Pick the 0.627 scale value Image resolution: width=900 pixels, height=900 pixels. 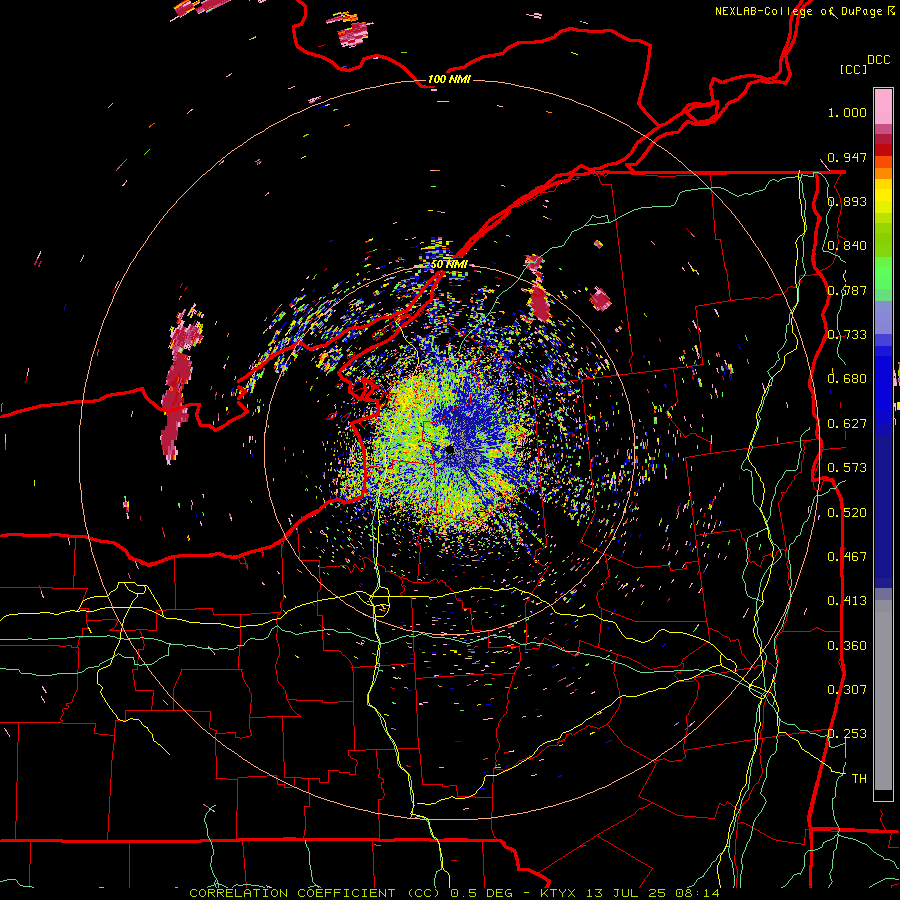[x=847, y=424]
